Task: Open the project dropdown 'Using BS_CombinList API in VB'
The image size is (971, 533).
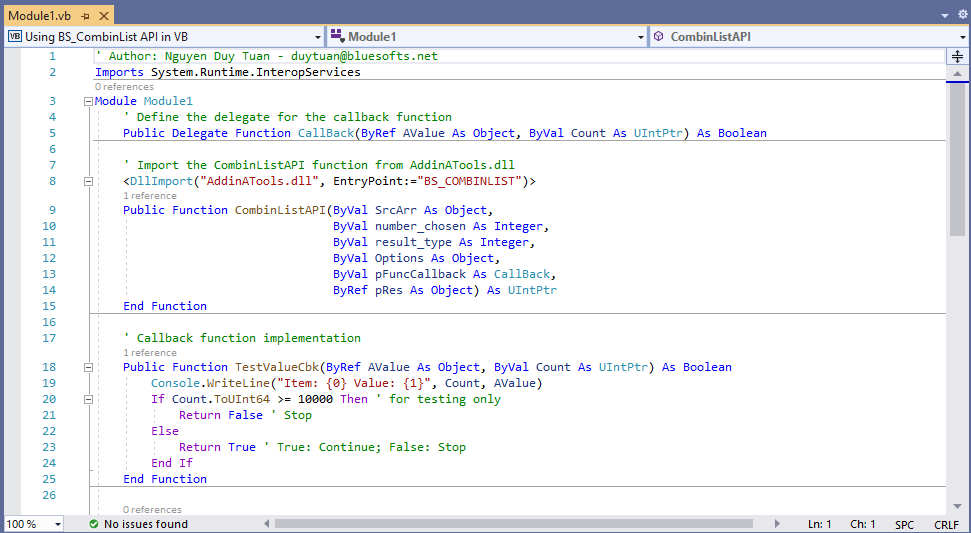Action: click(164, 37)
